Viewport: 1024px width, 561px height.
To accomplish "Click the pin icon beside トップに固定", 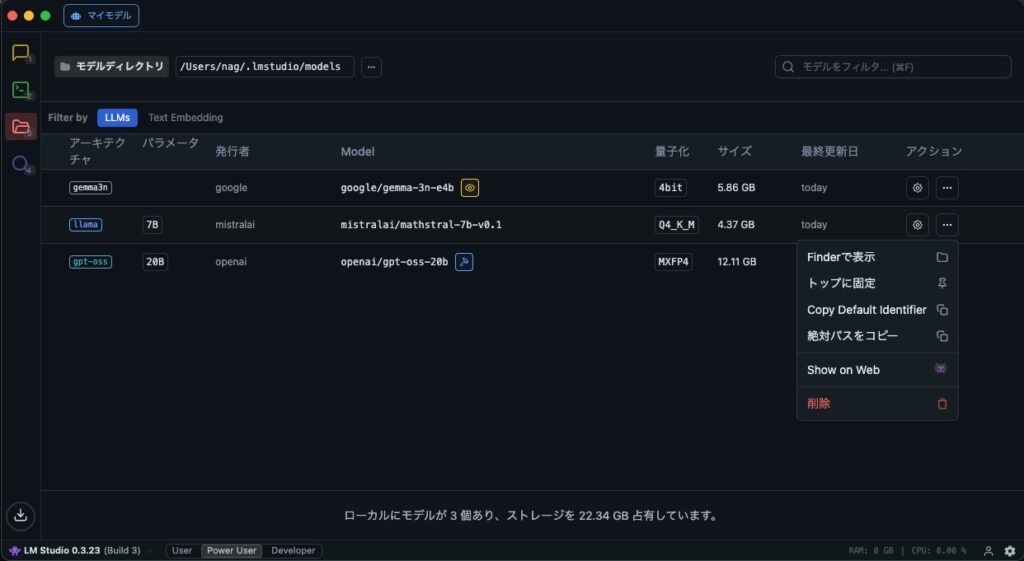I will pos(942,283).
